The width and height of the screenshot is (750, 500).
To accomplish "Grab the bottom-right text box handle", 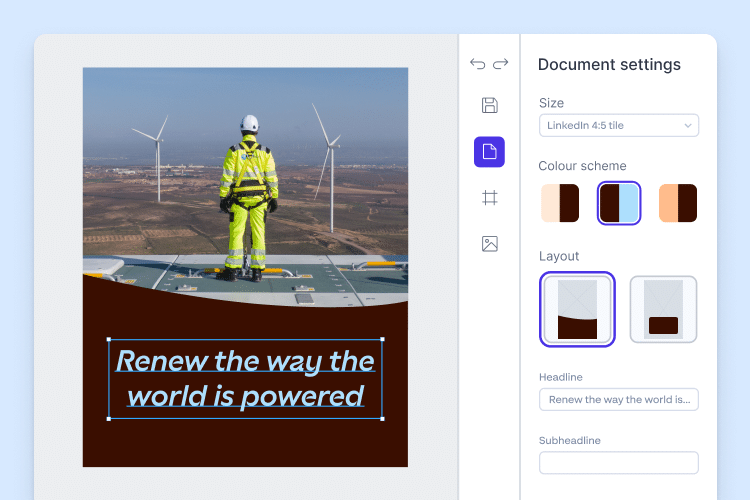I will pos(382,419).
